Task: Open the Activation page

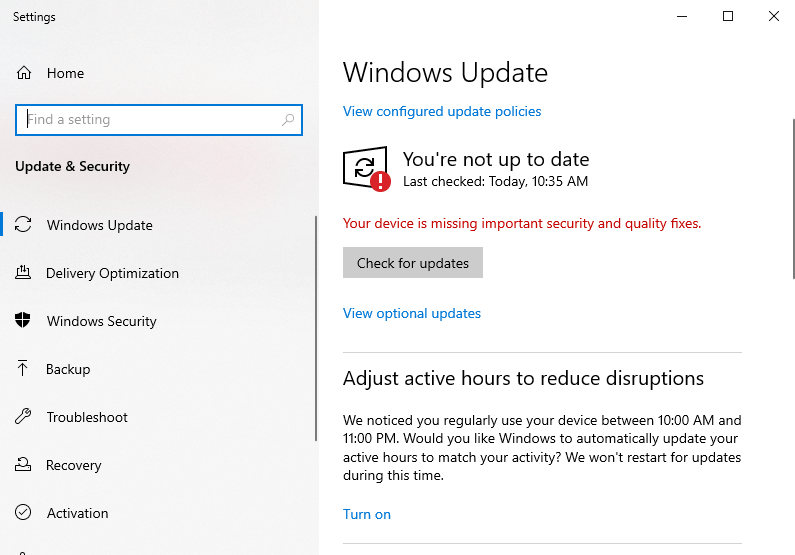Action: click(158, 513)
